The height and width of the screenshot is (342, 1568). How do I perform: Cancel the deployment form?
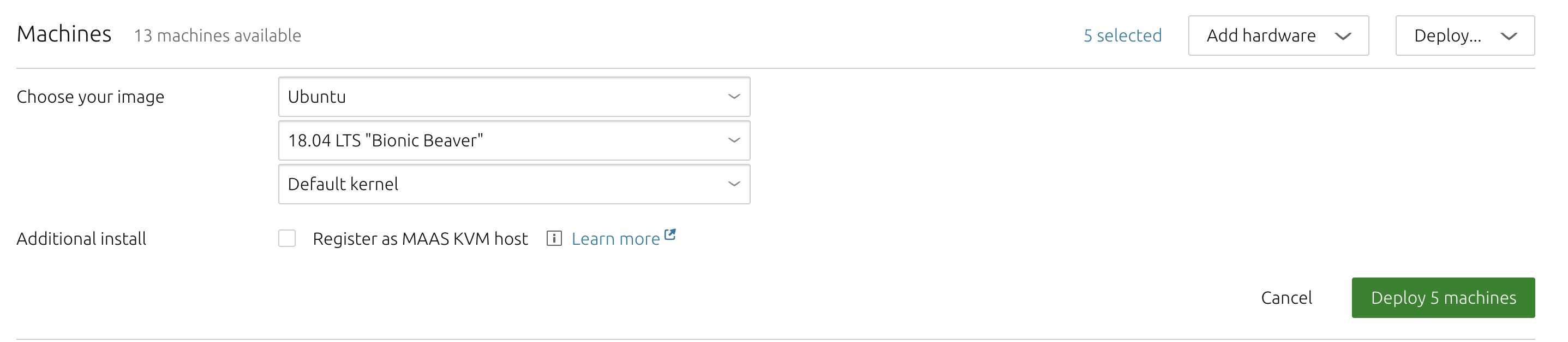click(x=1286, y=298)
